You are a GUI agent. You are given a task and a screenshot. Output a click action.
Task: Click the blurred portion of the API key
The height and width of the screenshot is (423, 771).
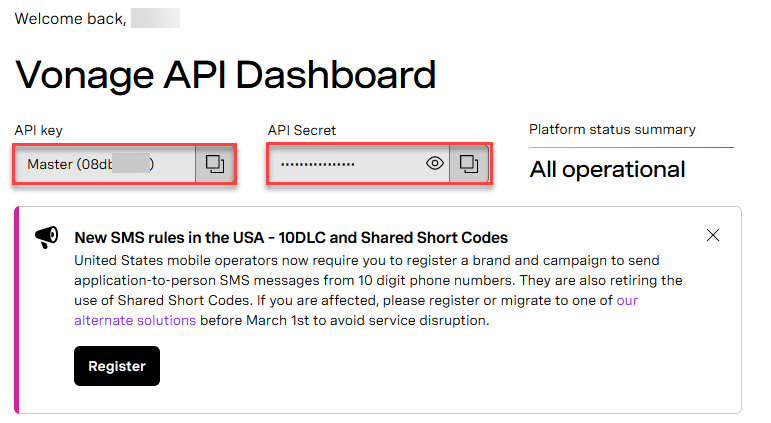[128, 164]
